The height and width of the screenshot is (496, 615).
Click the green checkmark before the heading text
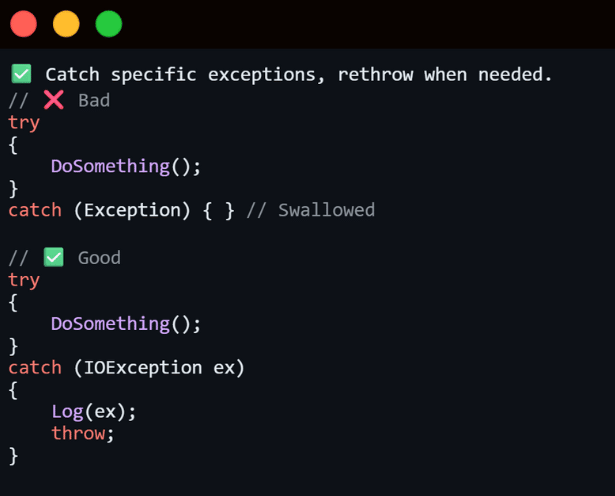click(21, 75)
